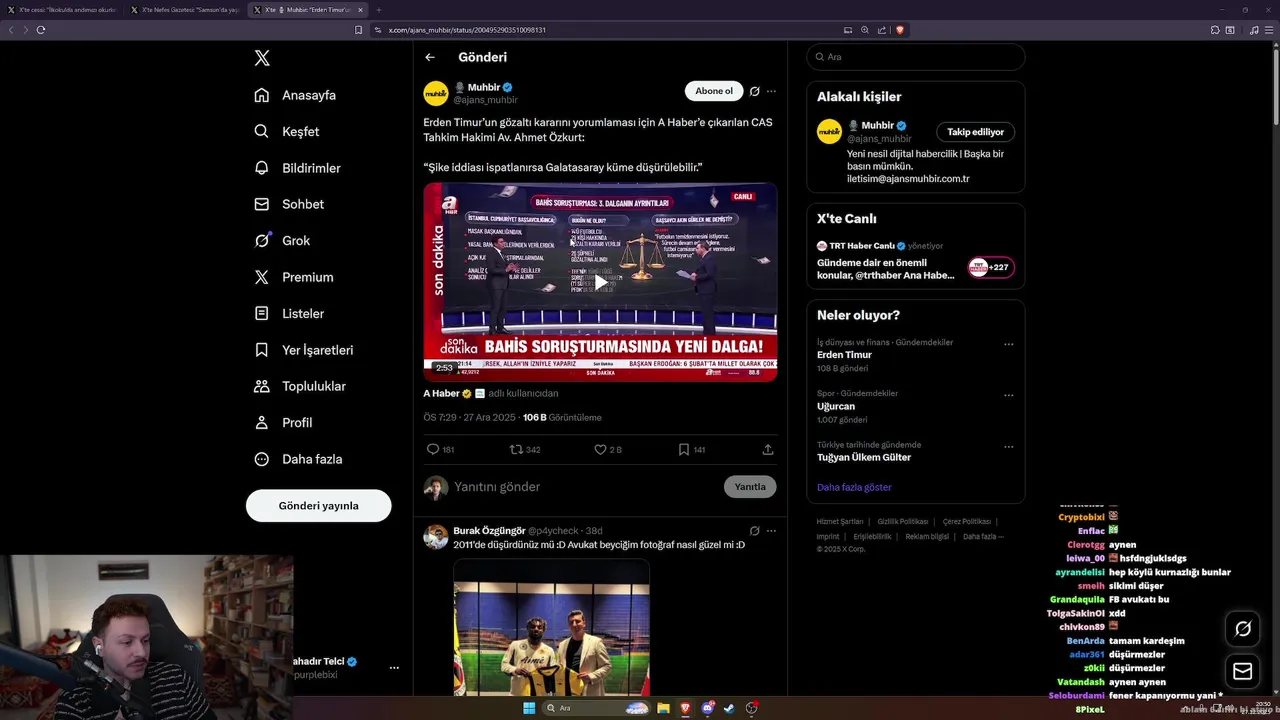Screen dimensions: 1280x720
Task: Open Premium in the sidebar
Action: pyautogui.click(x=293, y=277)
